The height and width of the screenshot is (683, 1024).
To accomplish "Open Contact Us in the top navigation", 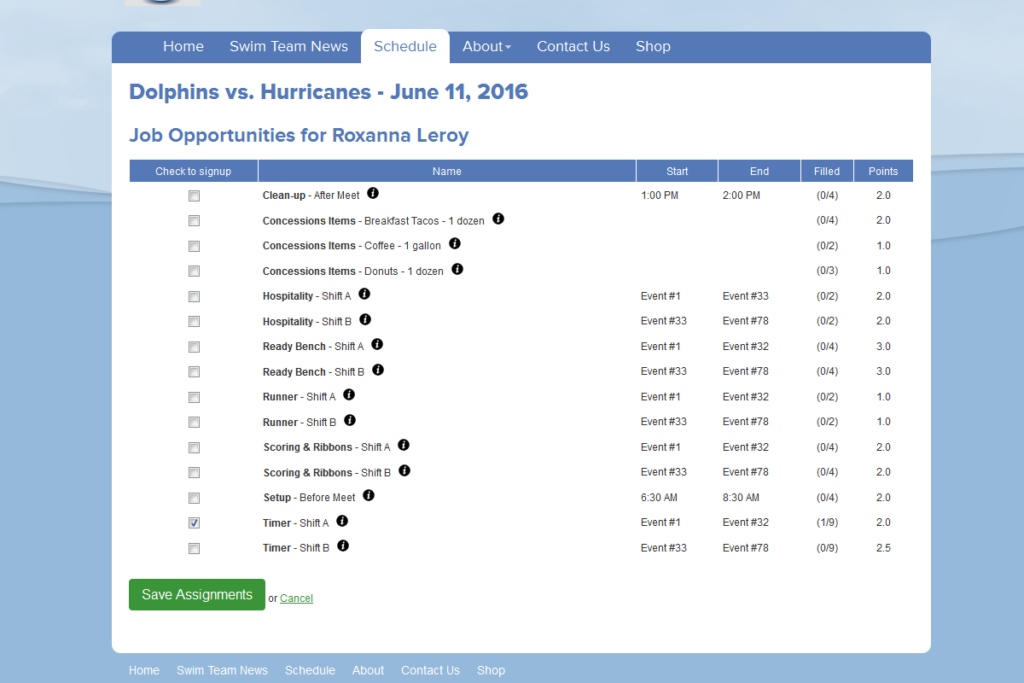I will [x=573, y=46].
